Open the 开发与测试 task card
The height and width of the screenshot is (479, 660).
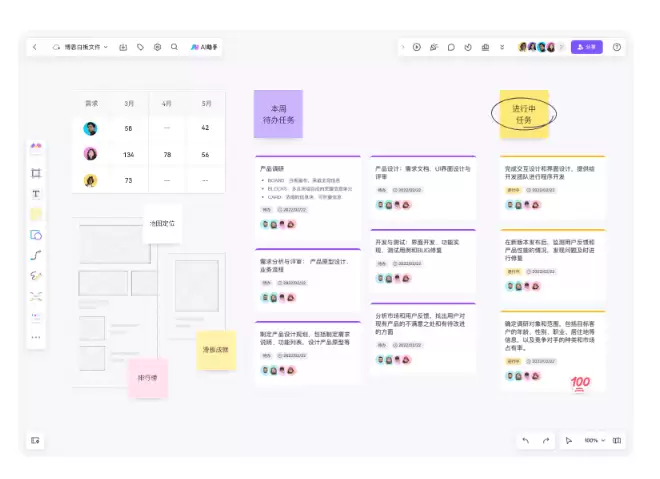(x=423, y=261)
